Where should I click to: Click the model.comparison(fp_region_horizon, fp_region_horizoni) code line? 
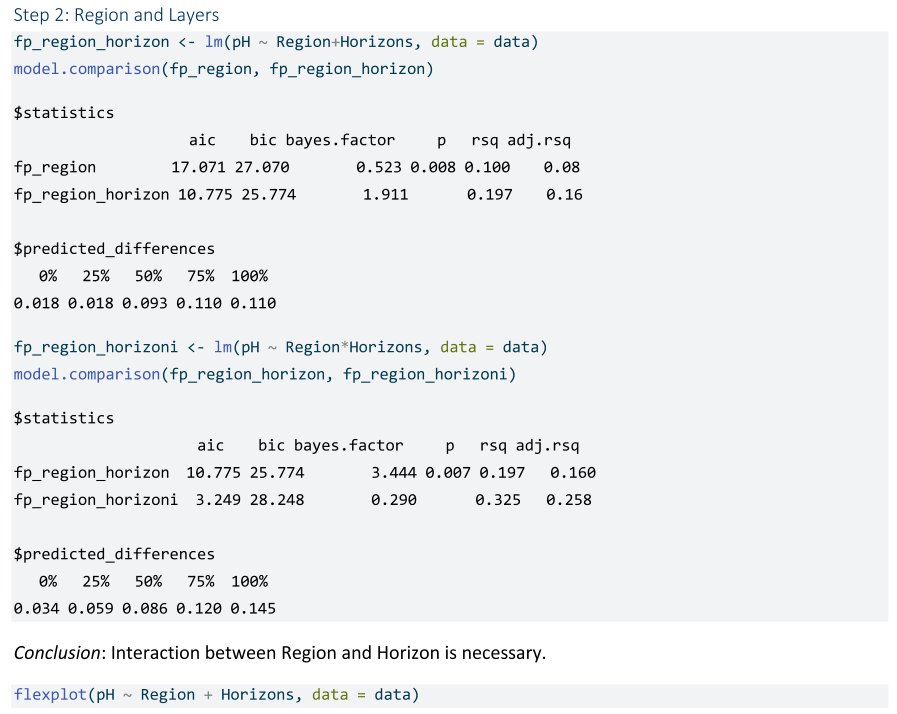point(264,374)
